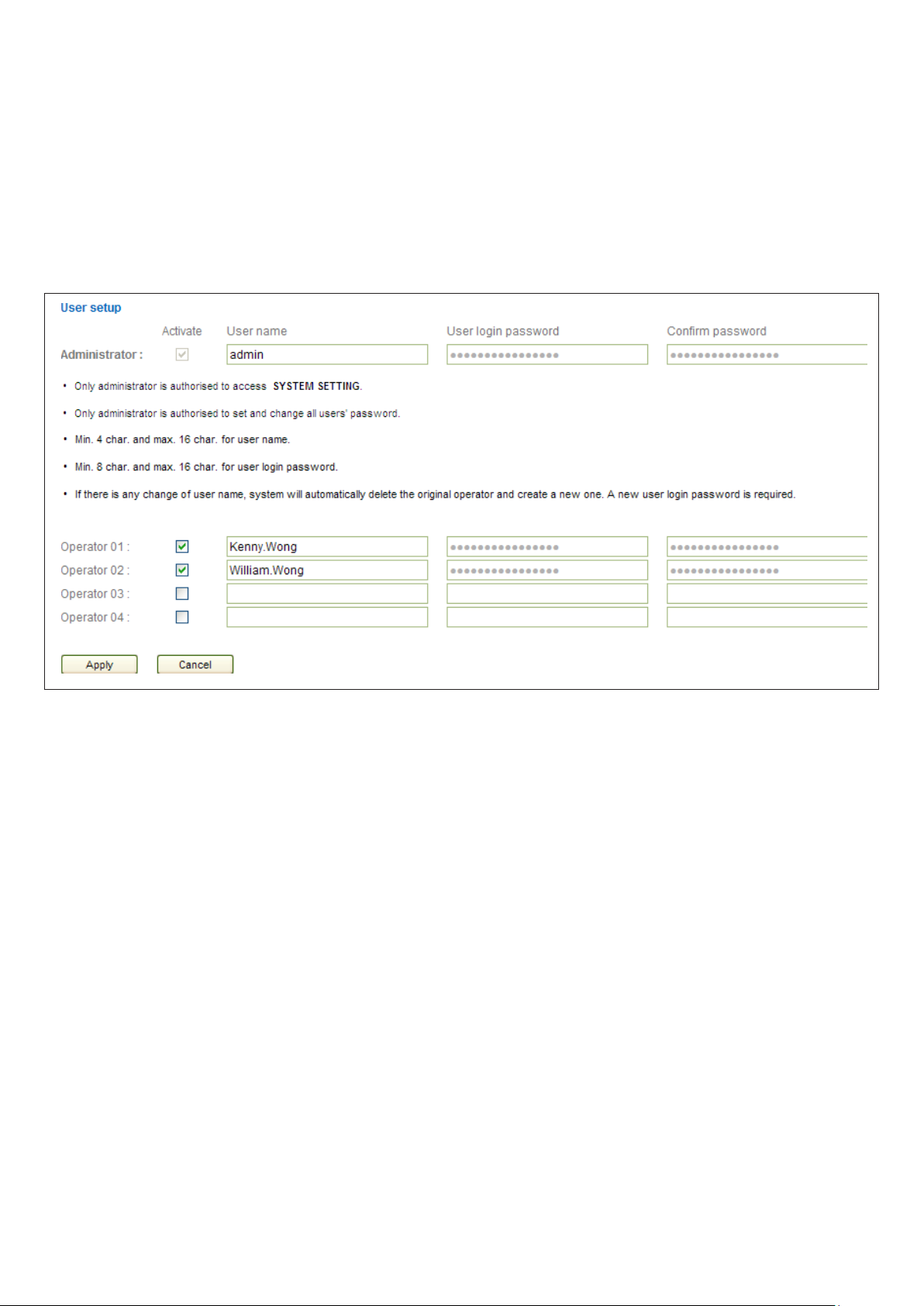The height and width of the screenshot is (1306, 924).
Task: Click the 'Operator 02 :' label
Action: [x=95, y=570]
